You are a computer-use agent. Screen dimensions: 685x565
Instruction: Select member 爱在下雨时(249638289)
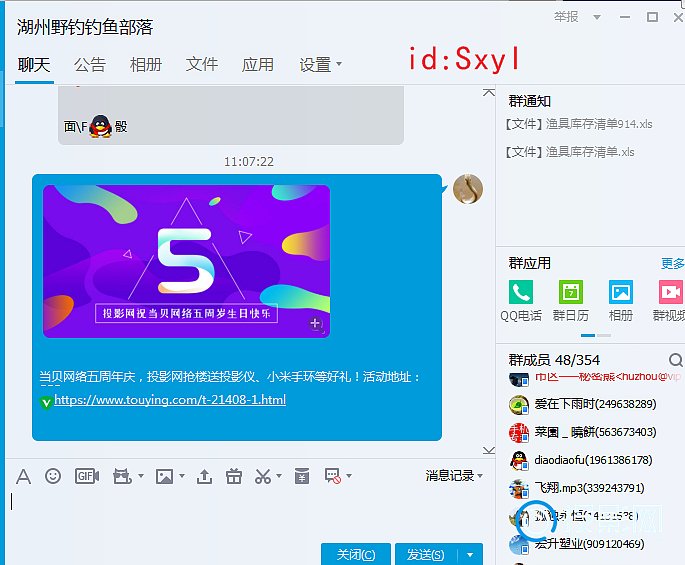point(595,404)
